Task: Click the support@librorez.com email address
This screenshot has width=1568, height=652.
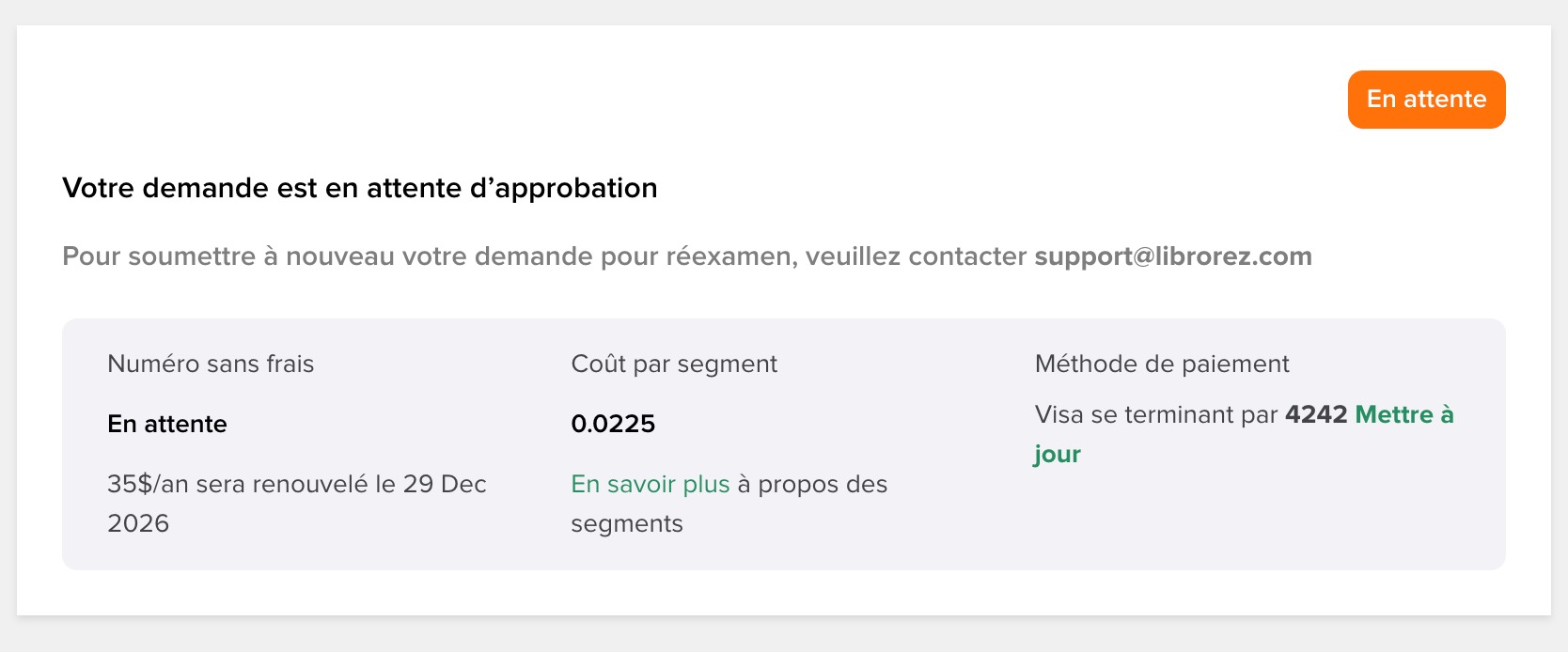Action: pyautogui.click(x=1172, y=256)
